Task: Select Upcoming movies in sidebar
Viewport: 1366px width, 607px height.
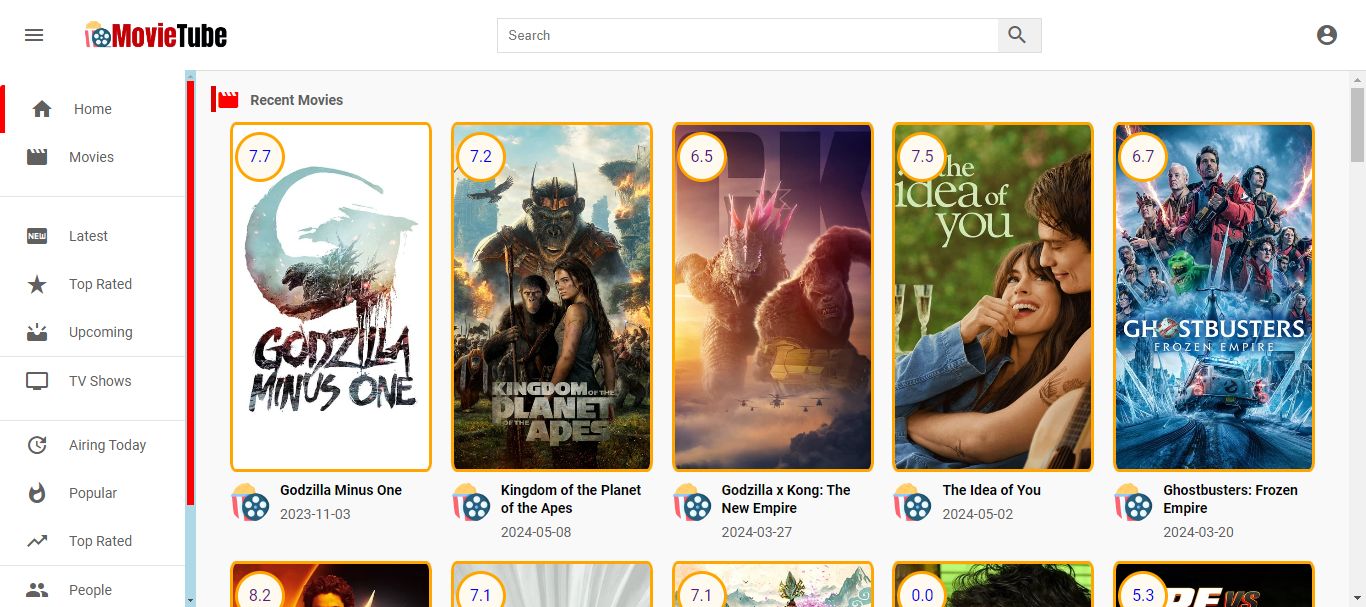Action: pyautogui.click(x=100, y=332)
